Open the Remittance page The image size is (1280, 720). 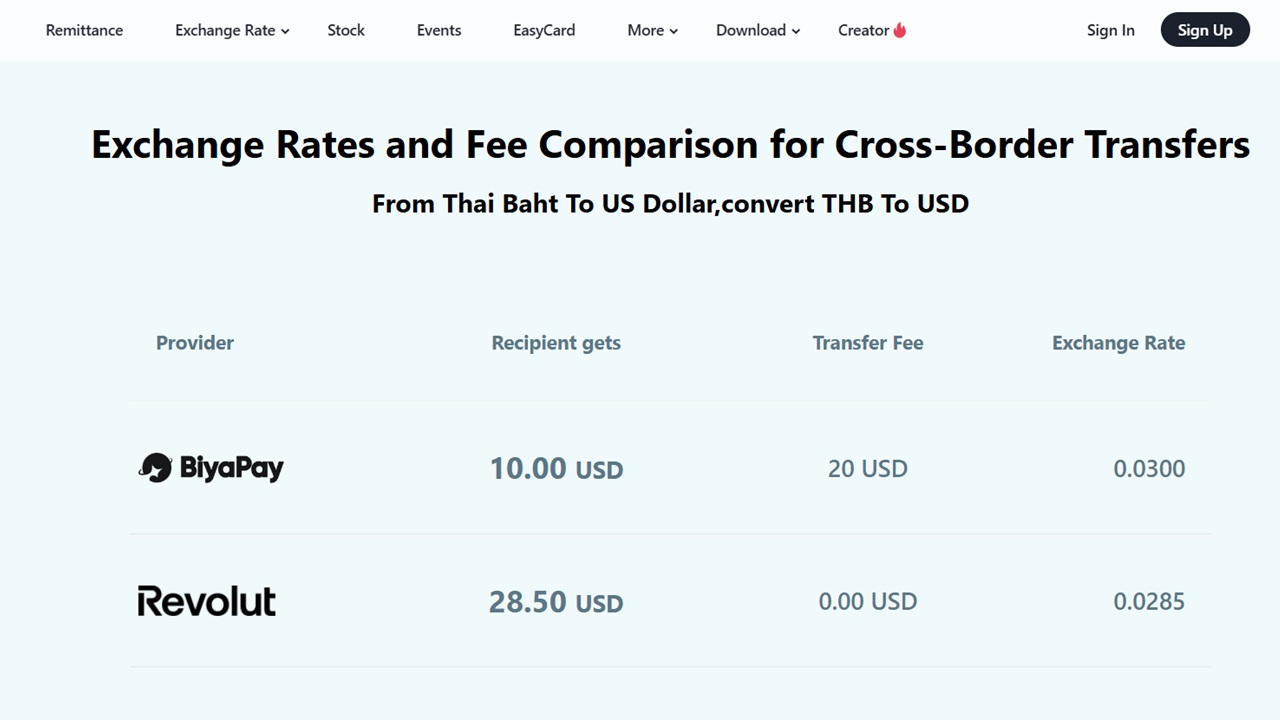(84, 30)
